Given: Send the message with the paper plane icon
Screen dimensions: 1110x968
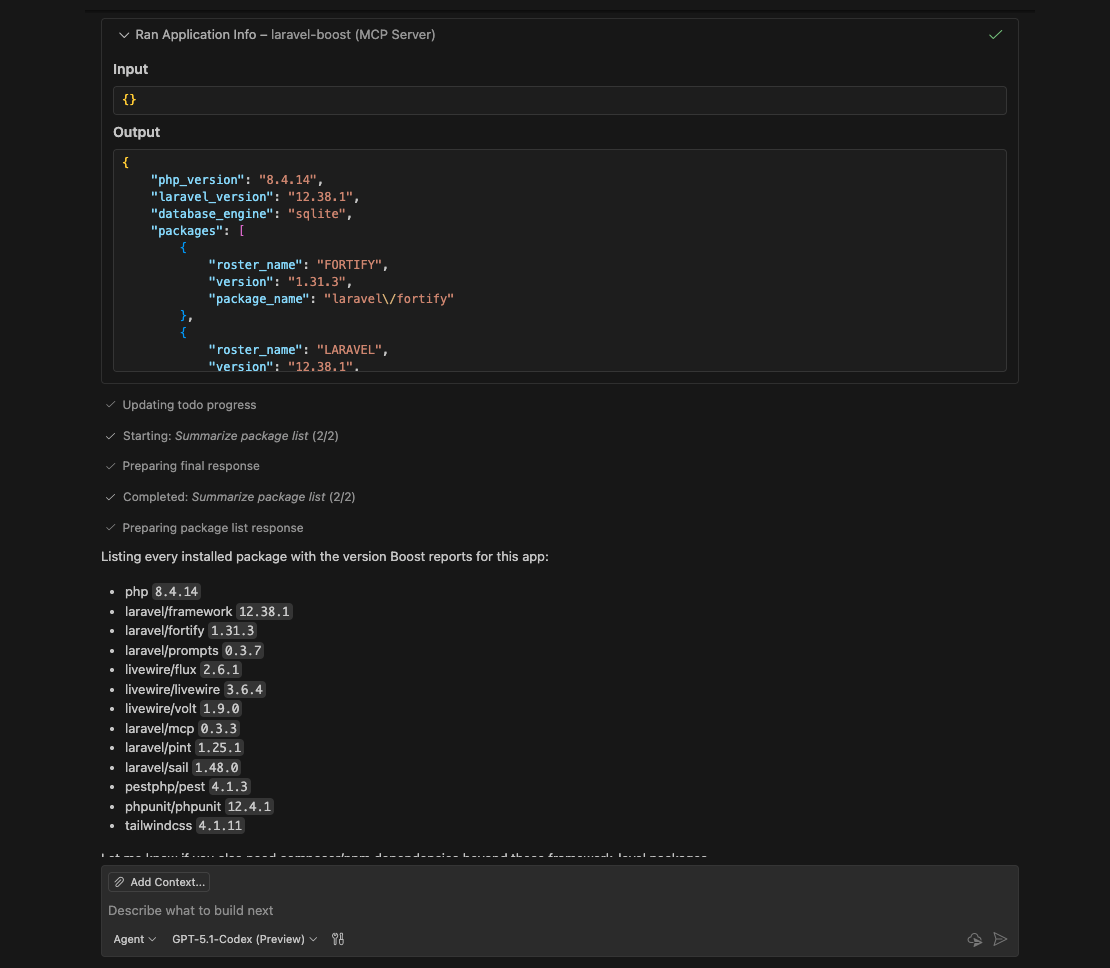Looking at the screenshot, I should [x=1000, y=939].
